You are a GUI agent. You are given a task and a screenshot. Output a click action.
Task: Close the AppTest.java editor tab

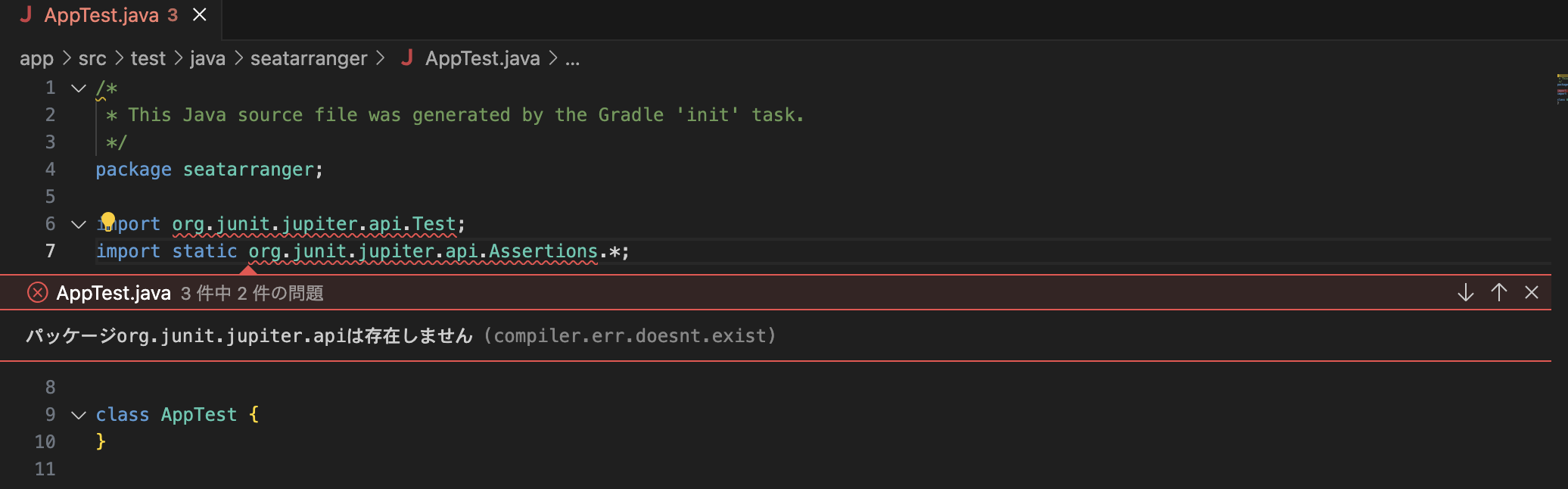[200, 15]
